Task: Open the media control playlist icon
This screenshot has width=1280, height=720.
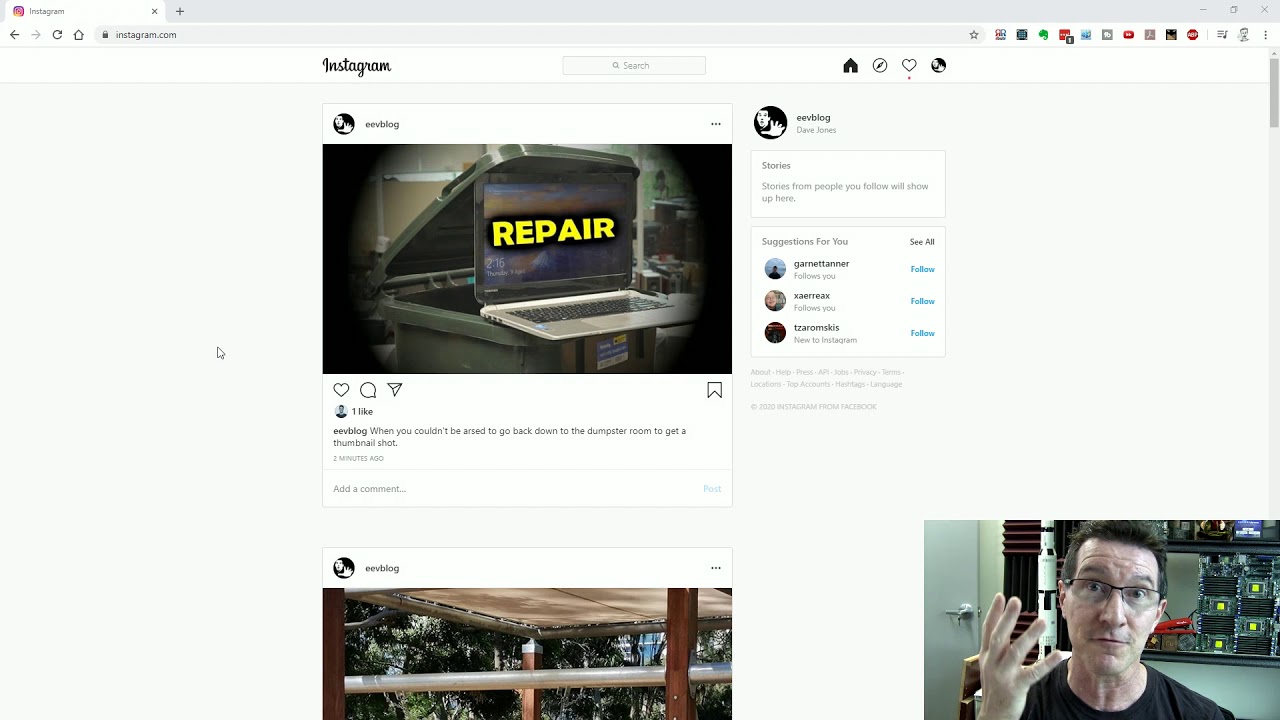Action: click(x=1222, y=34)
